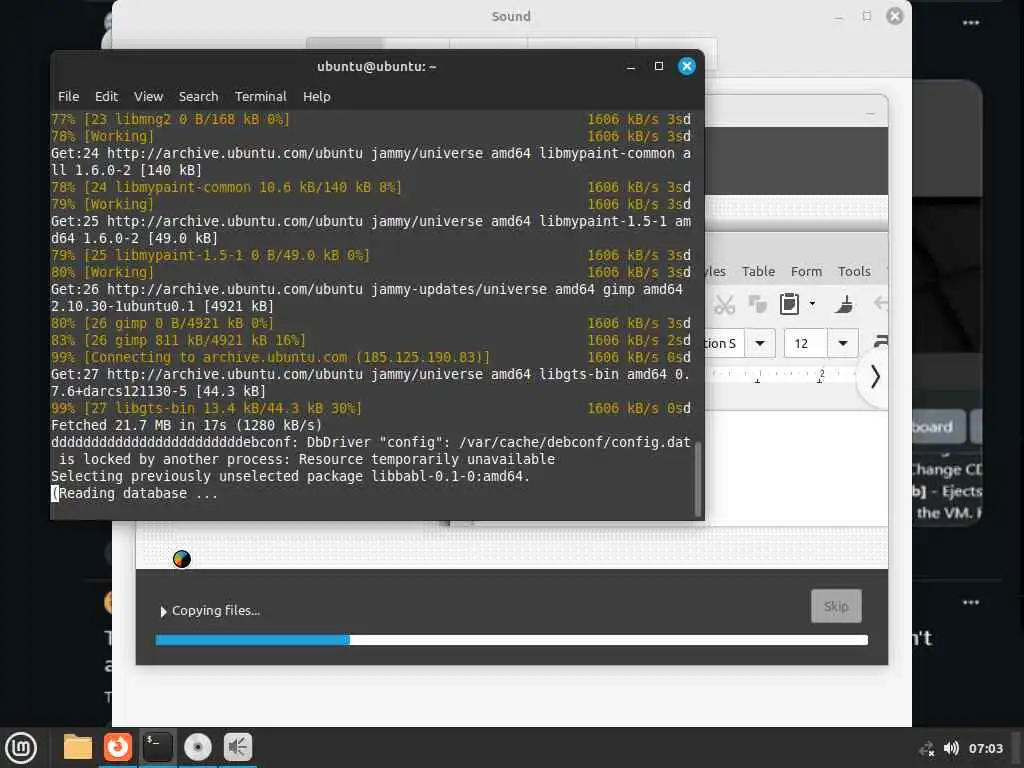
Task: Open the Edit menu in terminal
Action: click(x=106, y=97)
